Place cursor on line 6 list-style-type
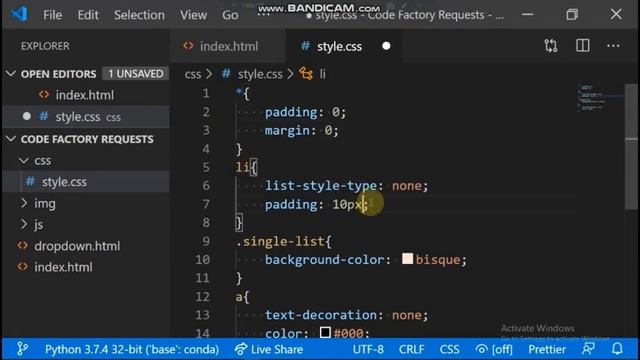 321,186
